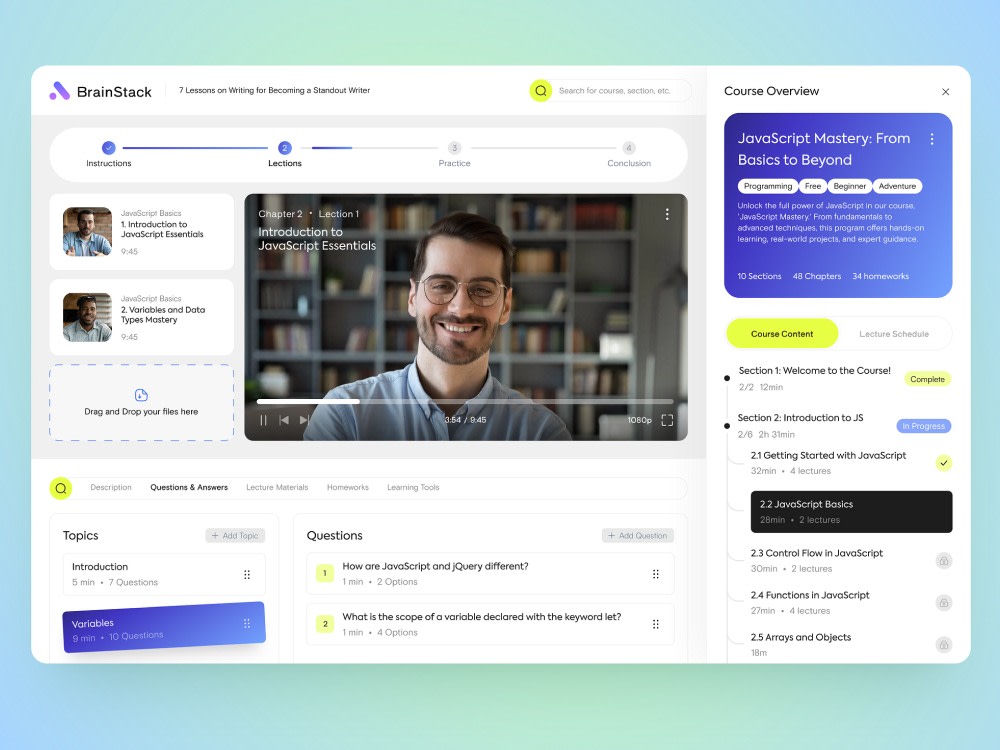Viewport: 1000px width, 750px height.
Task: Click checkmark for 2.1 Getting Started
Action: [x=944, y=463]
